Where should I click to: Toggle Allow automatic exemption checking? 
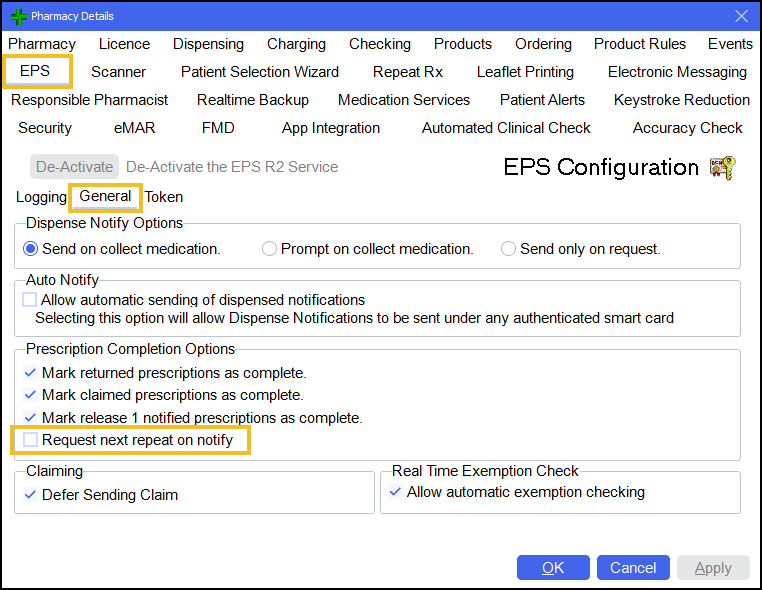tap(395, 492)
